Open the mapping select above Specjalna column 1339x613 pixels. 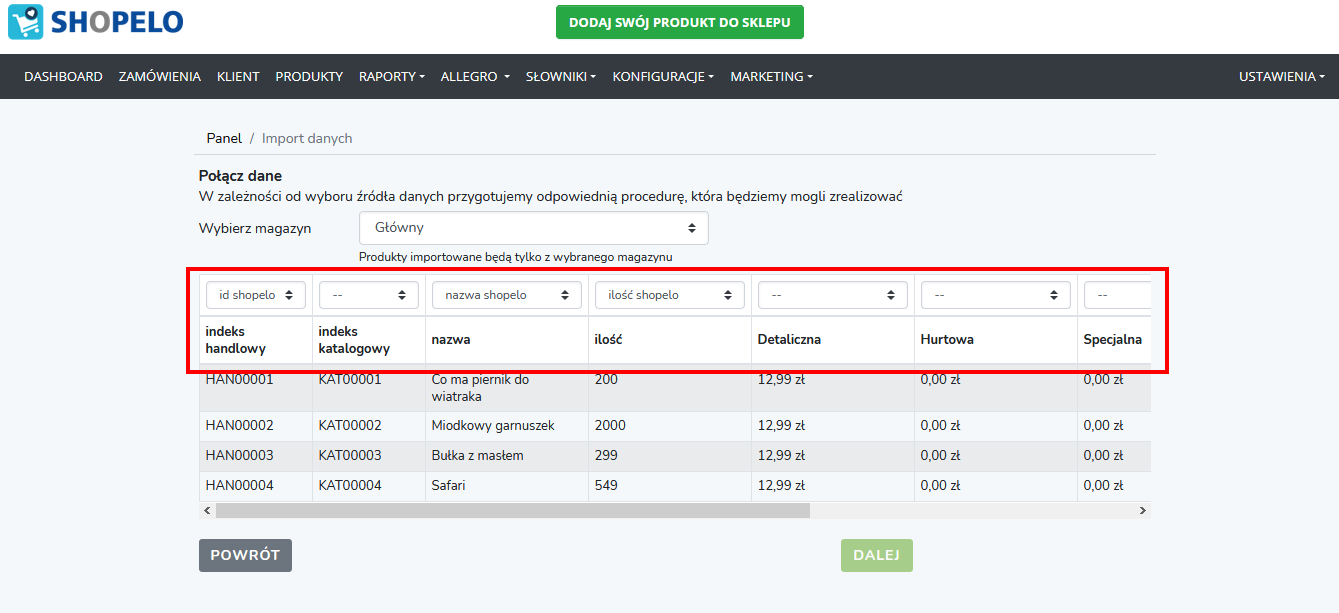click(x=1117, y=295)
